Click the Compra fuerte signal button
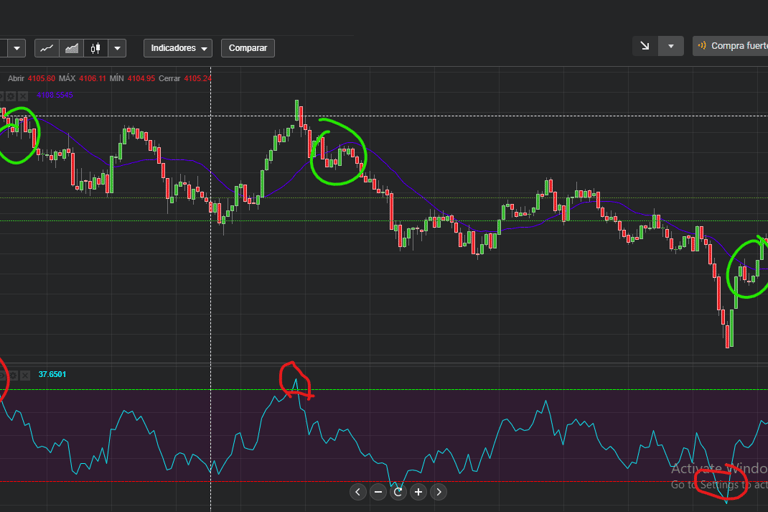The width and height of the screenshot is (768, 512). point(730,46)
